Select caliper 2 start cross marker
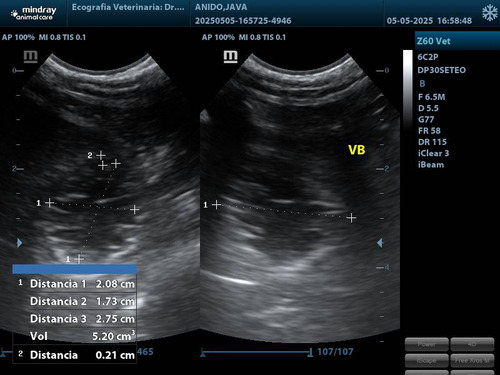The width and height of the screenshot is (500, 375). pos(101,155)
